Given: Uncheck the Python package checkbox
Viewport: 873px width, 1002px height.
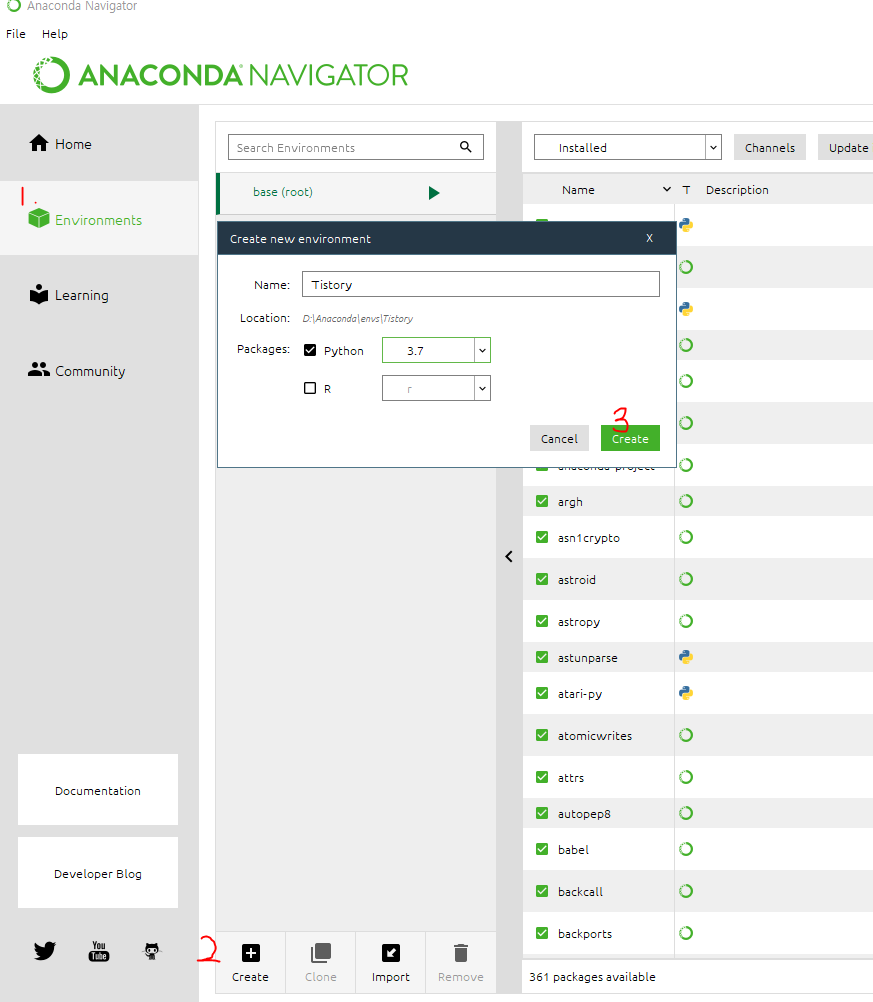Looking at the screenshot, I should (310, 350).
